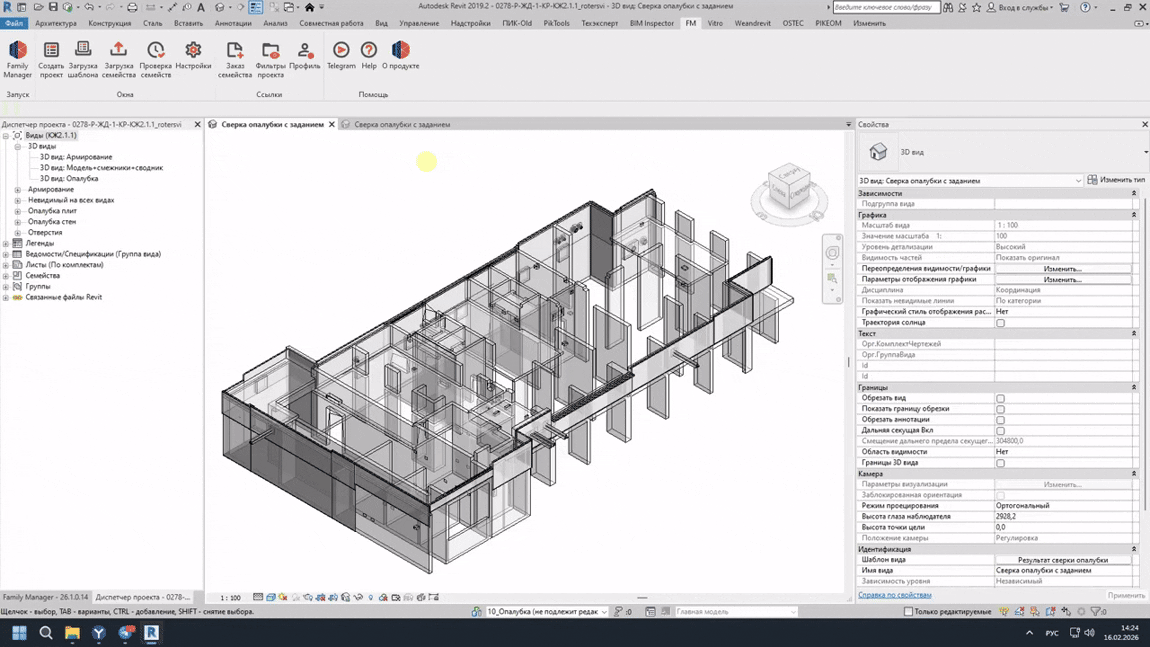This screenshot has width=1150, height=647.
Task: Switch to the Архитектура ribbon tab
Action: pos(56,23)
